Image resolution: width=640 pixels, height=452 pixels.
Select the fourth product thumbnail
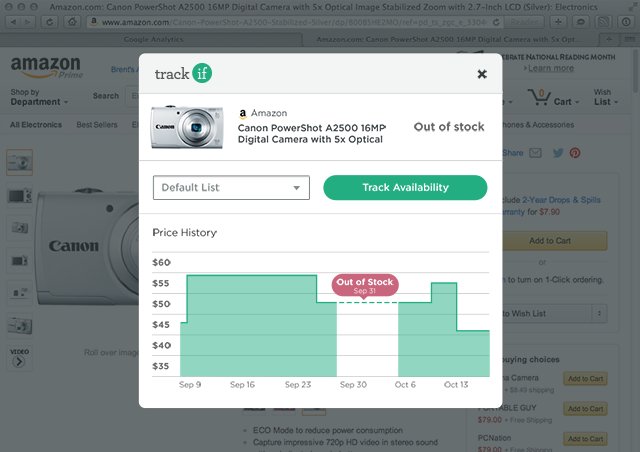(x=19, y=260)
